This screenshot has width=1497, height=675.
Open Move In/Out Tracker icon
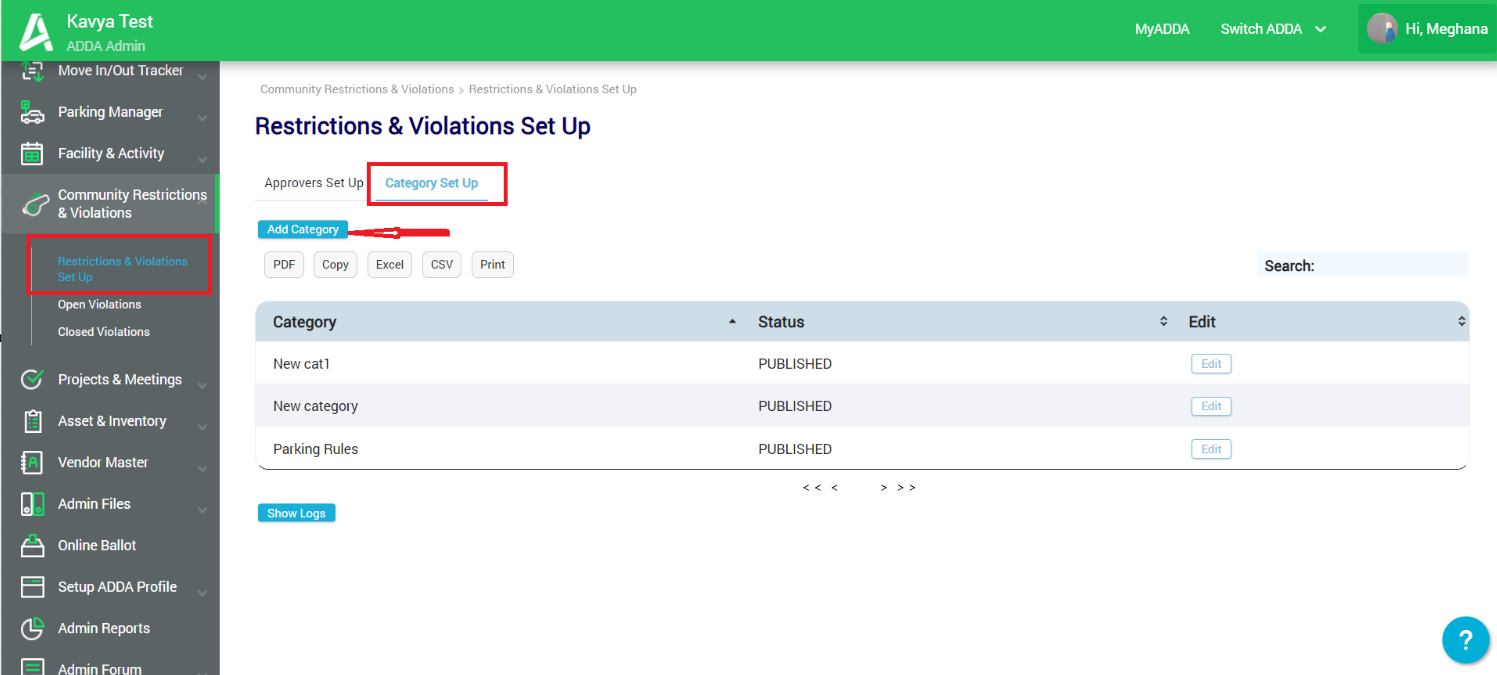click(33, 71)
